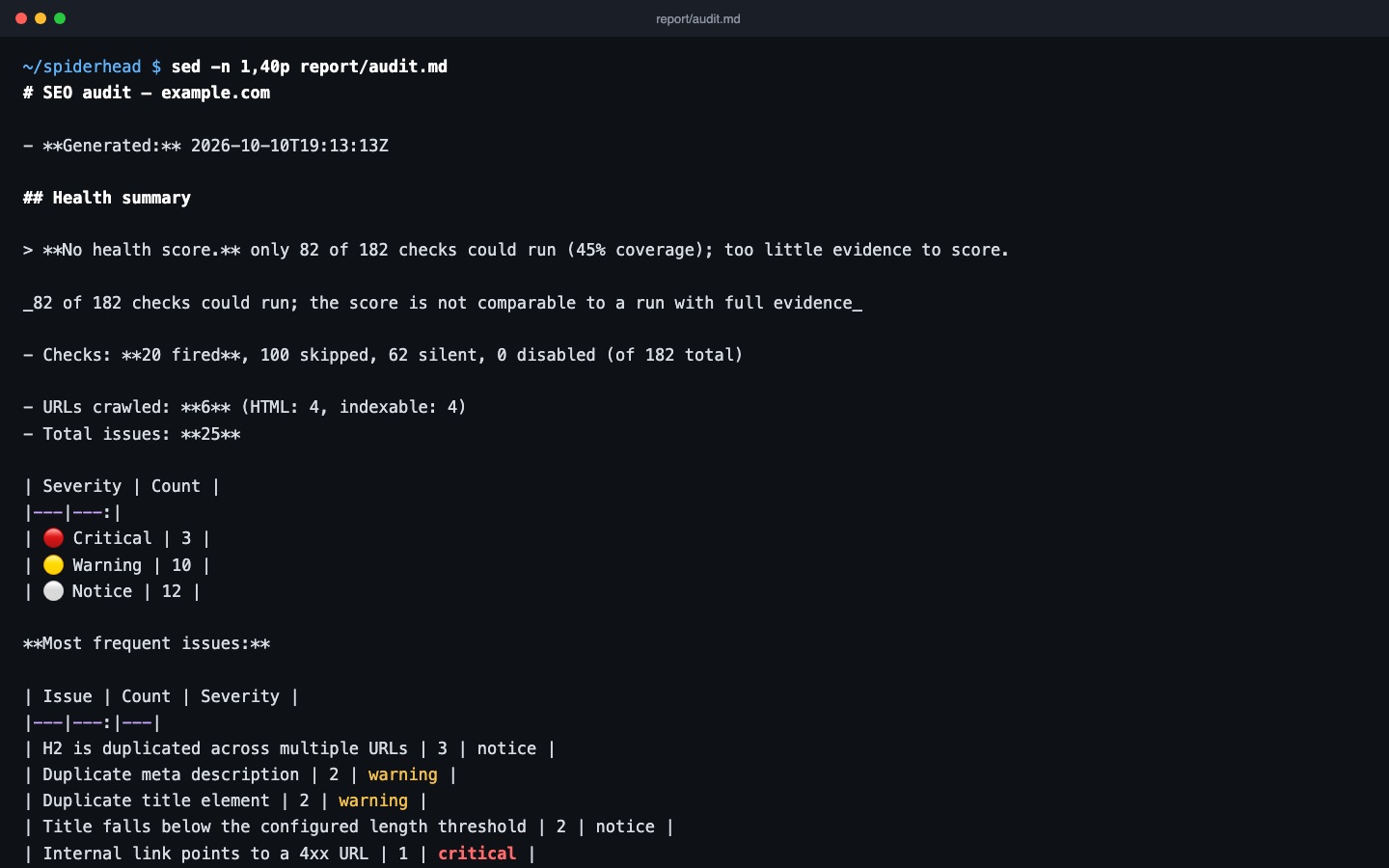Click "Duplicate title element" row text
Image resolution: width=1389 pixels, height=868 pixels.
coord(156,800)
